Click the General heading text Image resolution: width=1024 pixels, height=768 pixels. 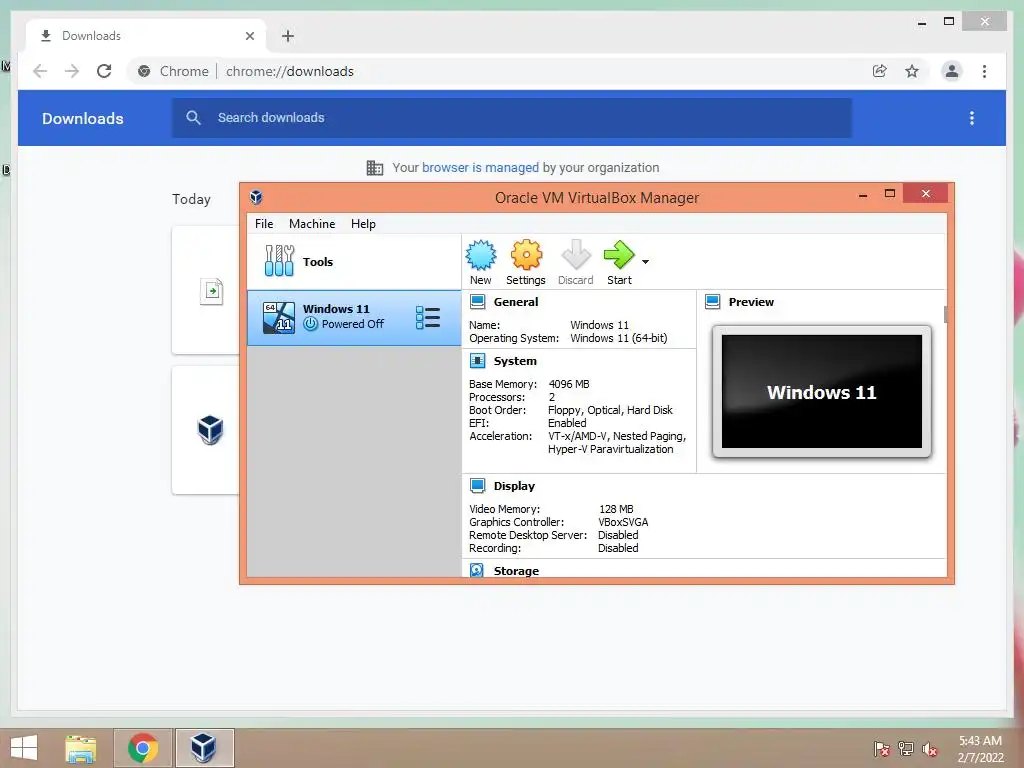(516, 302)
